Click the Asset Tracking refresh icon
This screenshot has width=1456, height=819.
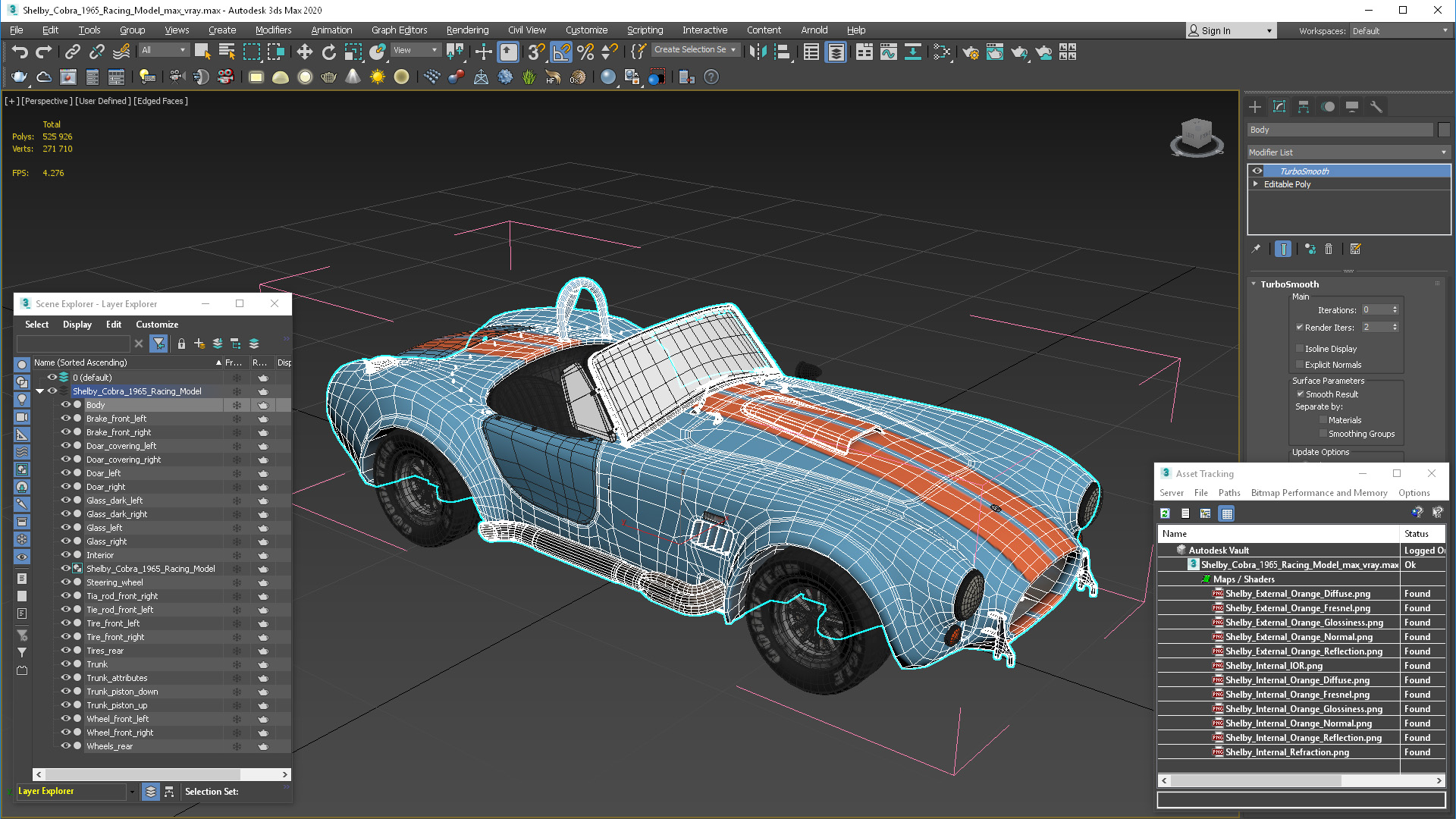[x=1166, y=513]
